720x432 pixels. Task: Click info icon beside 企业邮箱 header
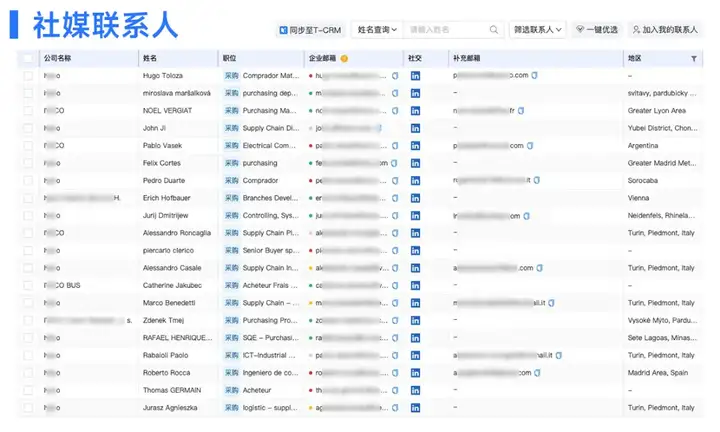pyautogui.click(x=345, y=58)
